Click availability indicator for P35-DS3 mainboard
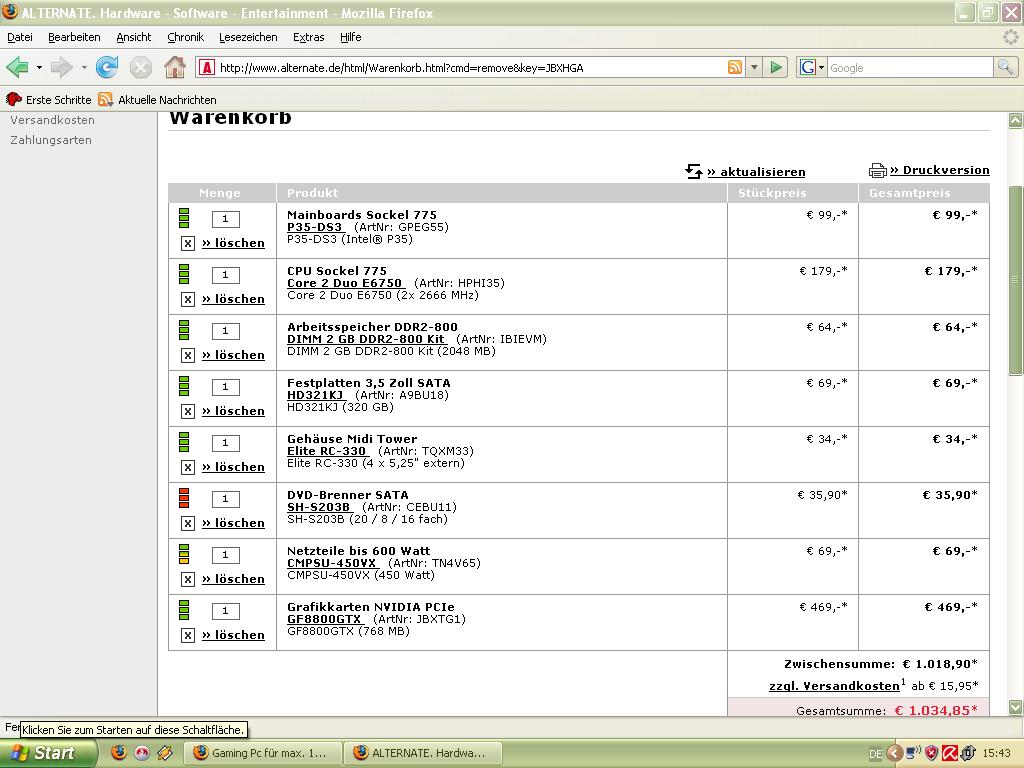Image resolution: width=1024 pixels, height=768 pixels. pos(184,218)
